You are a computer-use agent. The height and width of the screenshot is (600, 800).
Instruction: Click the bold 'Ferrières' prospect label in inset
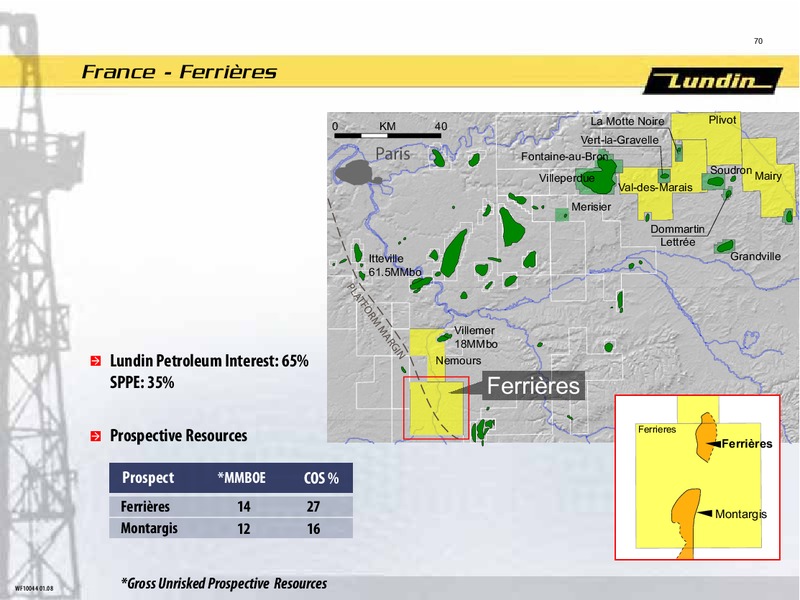click(x=747, y=444)
